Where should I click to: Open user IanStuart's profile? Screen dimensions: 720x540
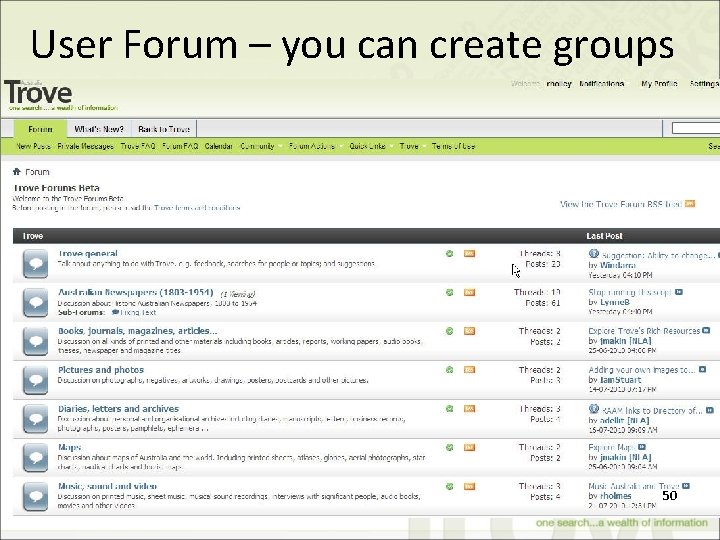pos(620,380)
